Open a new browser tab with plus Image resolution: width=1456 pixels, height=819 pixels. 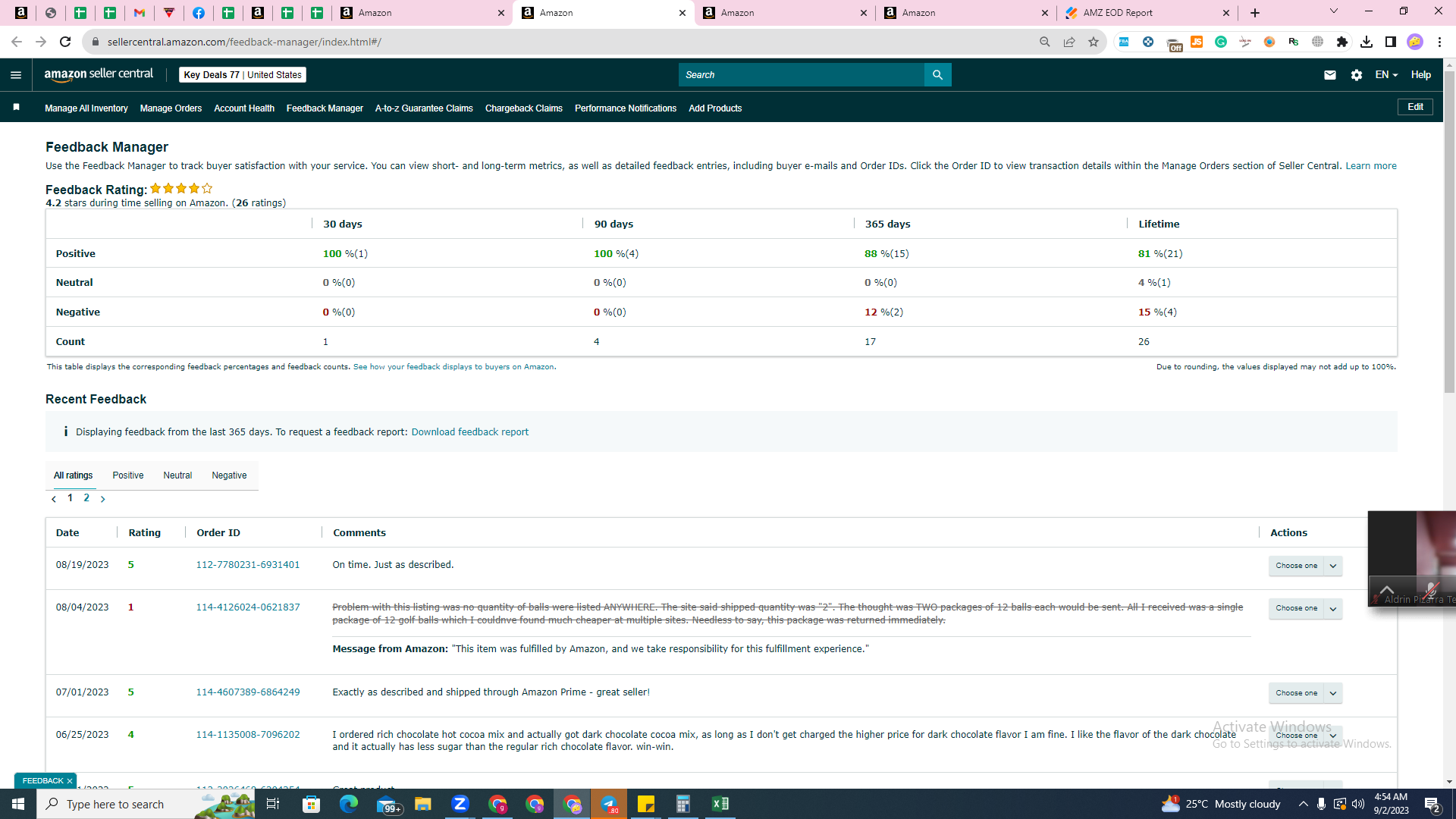click(x=1255, y=13)
